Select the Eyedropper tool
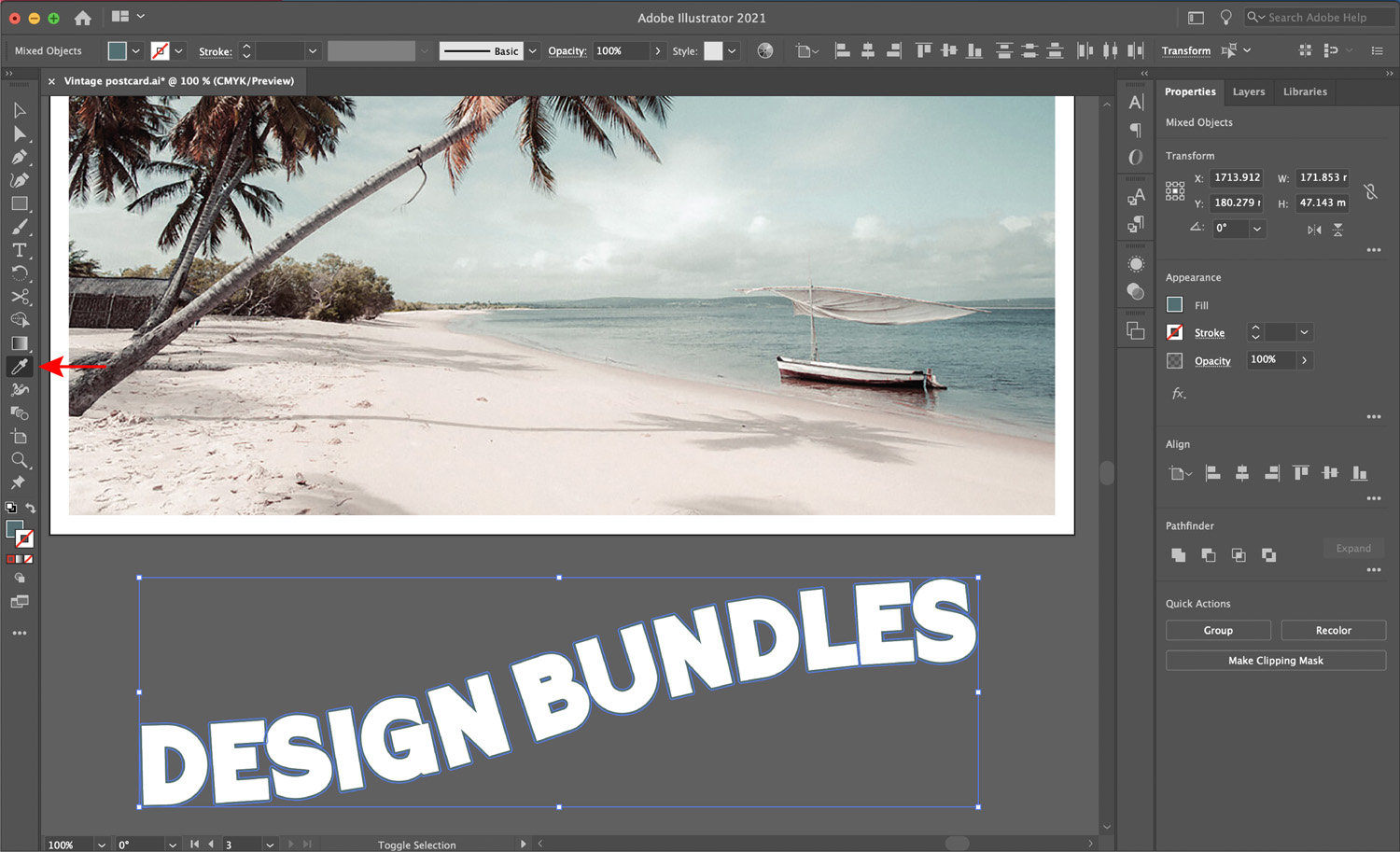Screen dimensions: 1400x852 [x=19, y=367]
